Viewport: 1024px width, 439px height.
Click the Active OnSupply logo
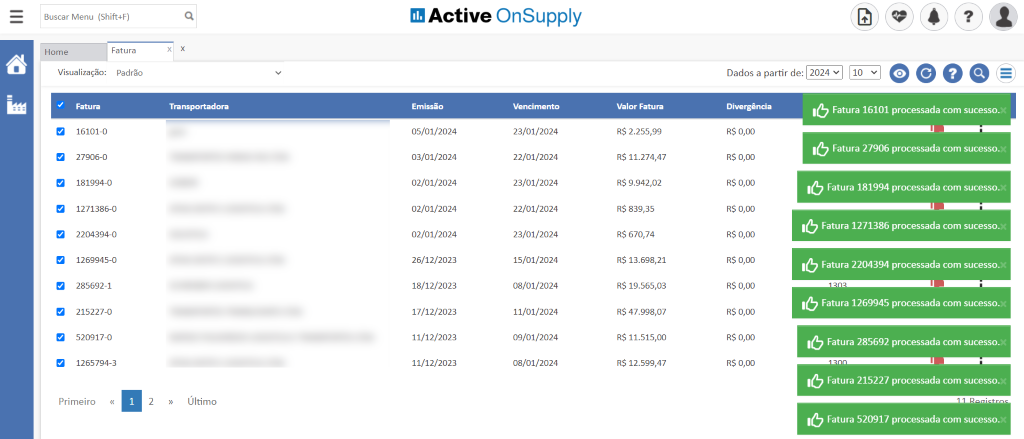click(496, 16)
